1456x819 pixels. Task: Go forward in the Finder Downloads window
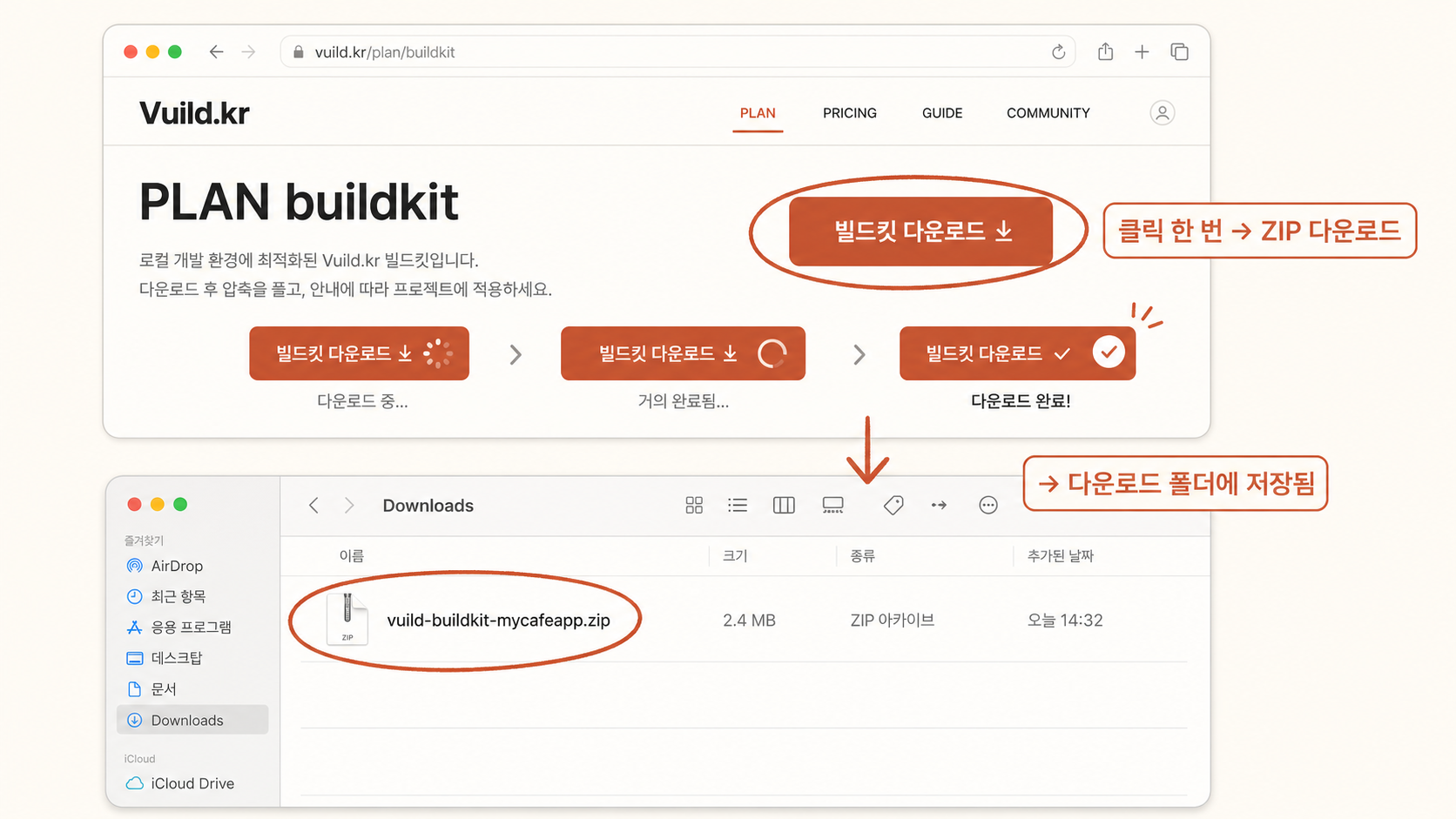(x=348, y=506)
